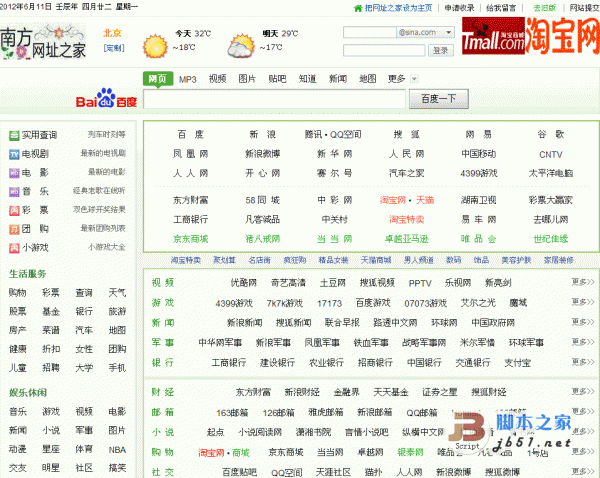600x478 pixels.
Task: Click 聚划算 in the Taobao link strip
Action: click(x=224, y=261)
